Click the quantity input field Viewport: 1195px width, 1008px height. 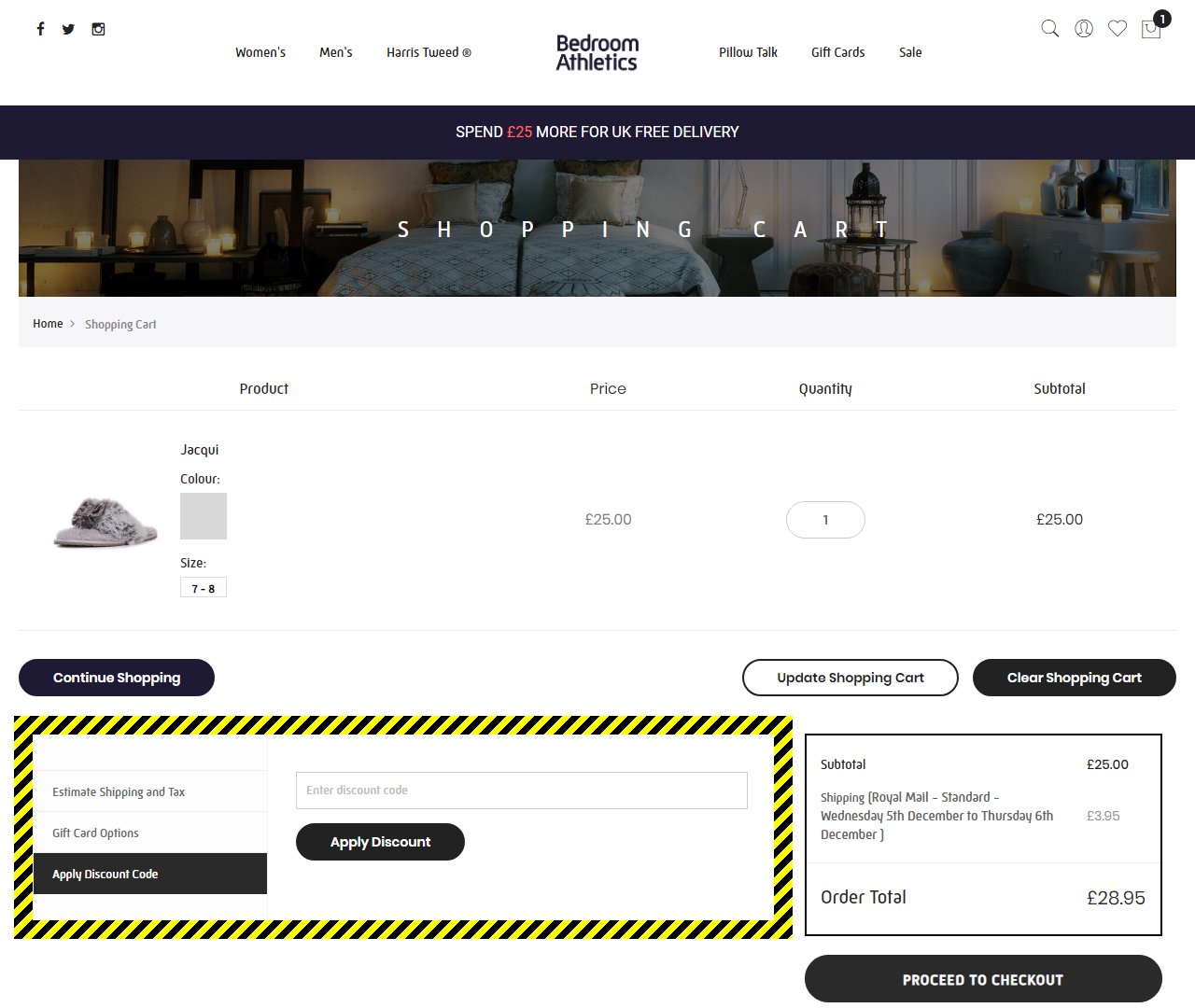click(x=825, y=520)
